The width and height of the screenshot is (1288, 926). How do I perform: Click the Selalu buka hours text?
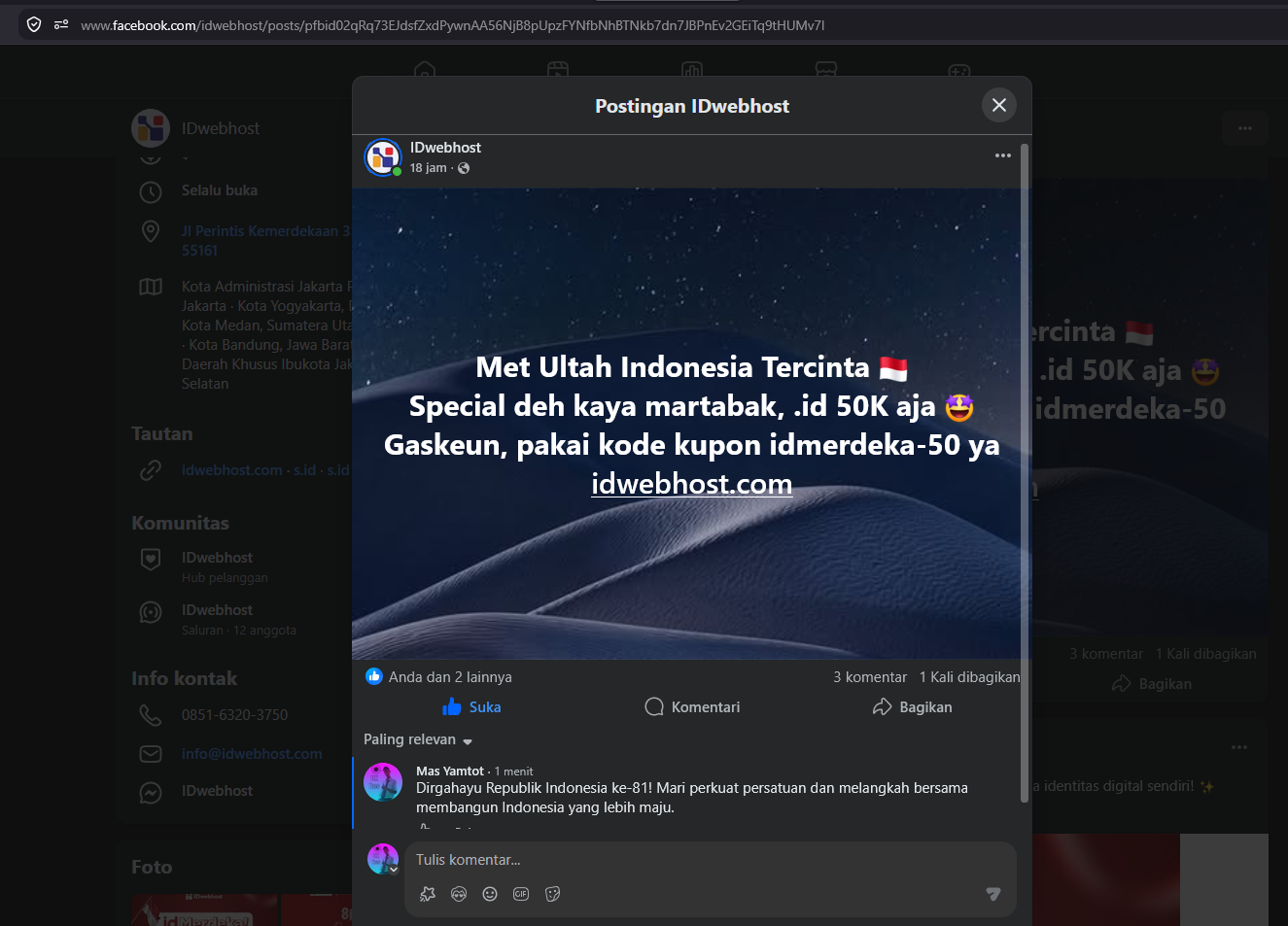(220, 190)
